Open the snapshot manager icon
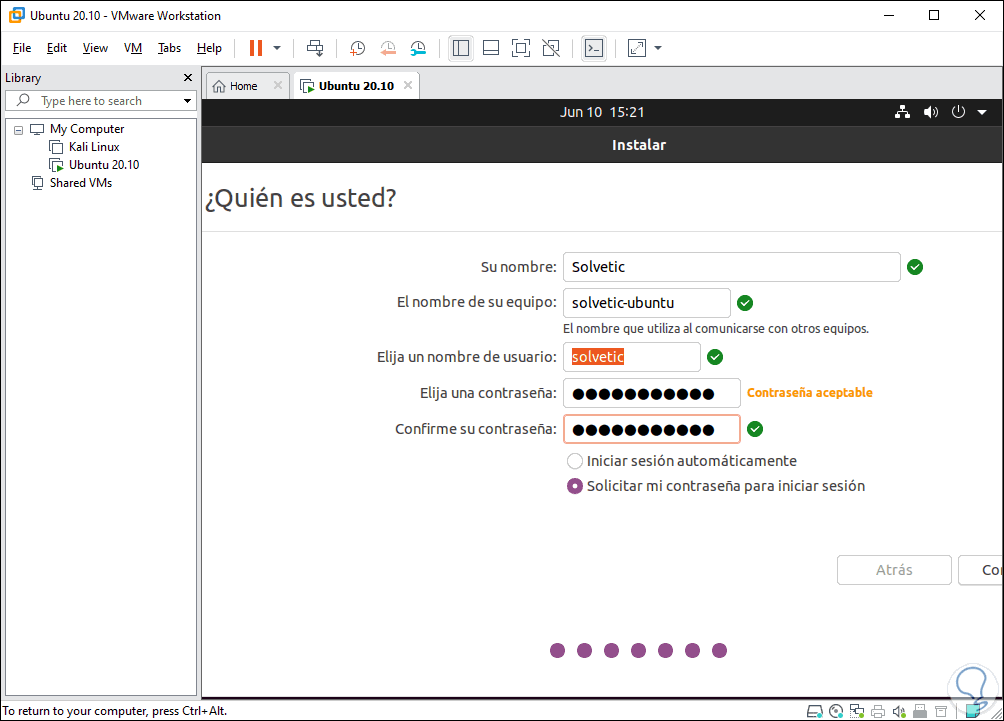Image resolution: width=1004 pixels, height=721 pixels. (x=418, y=48)
